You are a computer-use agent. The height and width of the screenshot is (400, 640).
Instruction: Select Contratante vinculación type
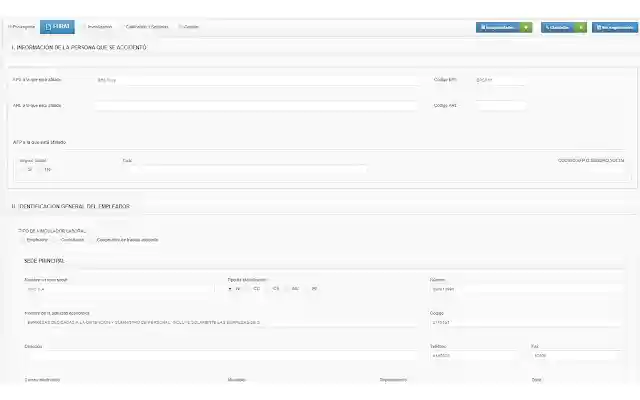click(57, 240)
